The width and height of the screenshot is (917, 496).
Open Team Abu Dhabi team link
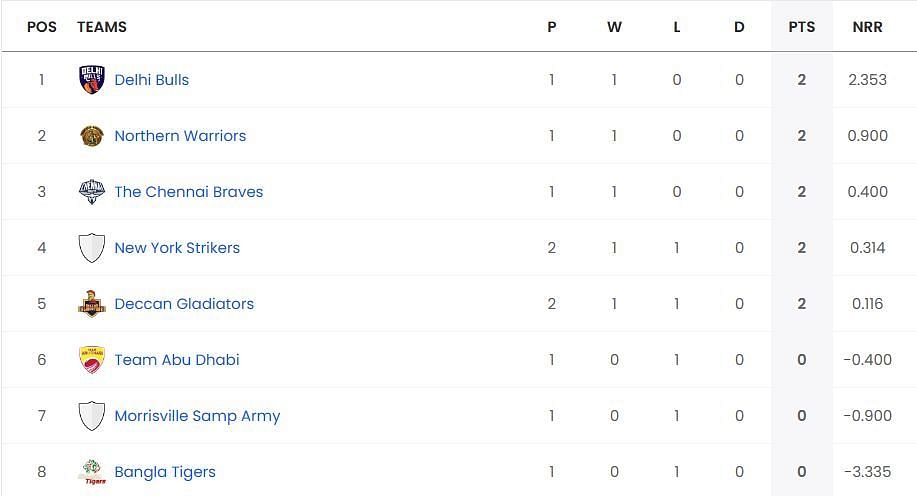(177, 360)
